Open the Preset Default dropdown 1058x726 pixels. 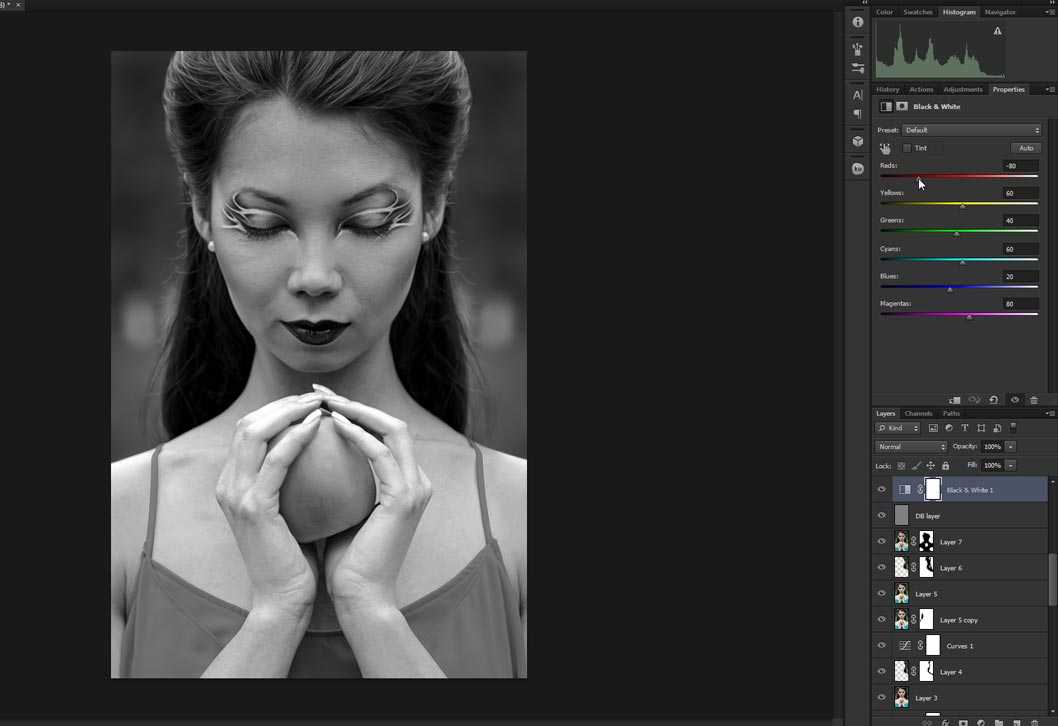pyautogui.click(x=972, y=130)
